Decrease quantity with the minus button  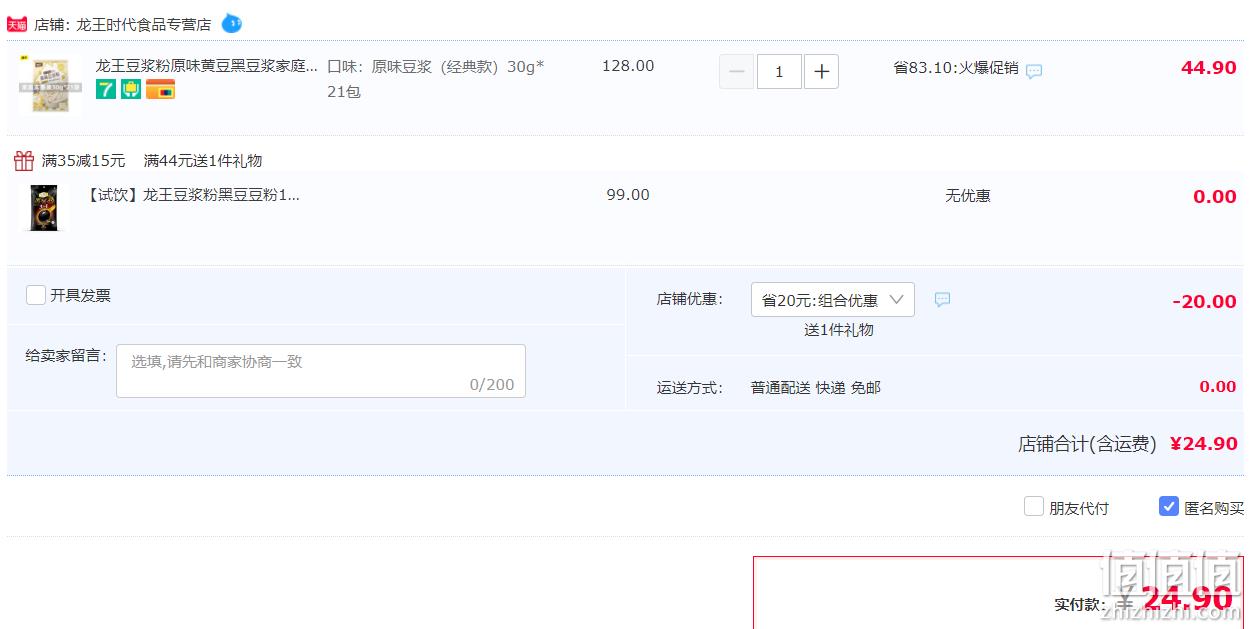pyautogui.click(x=737, y=72)
